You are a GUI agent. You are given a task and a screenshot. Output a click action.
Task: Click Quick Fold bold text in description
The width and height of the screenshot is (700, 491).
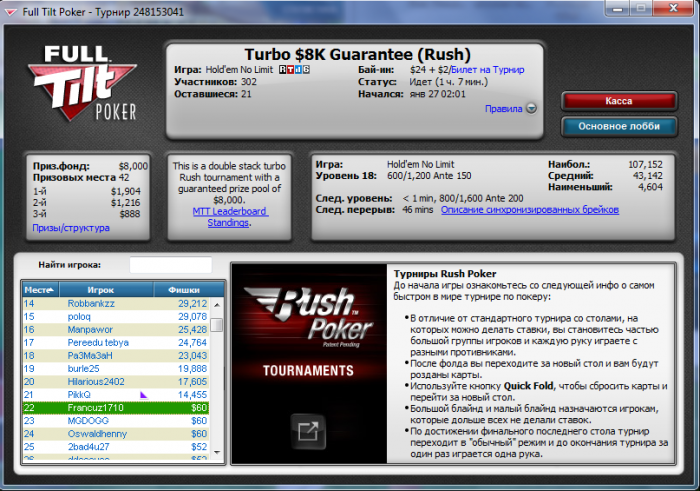(529, 386)
